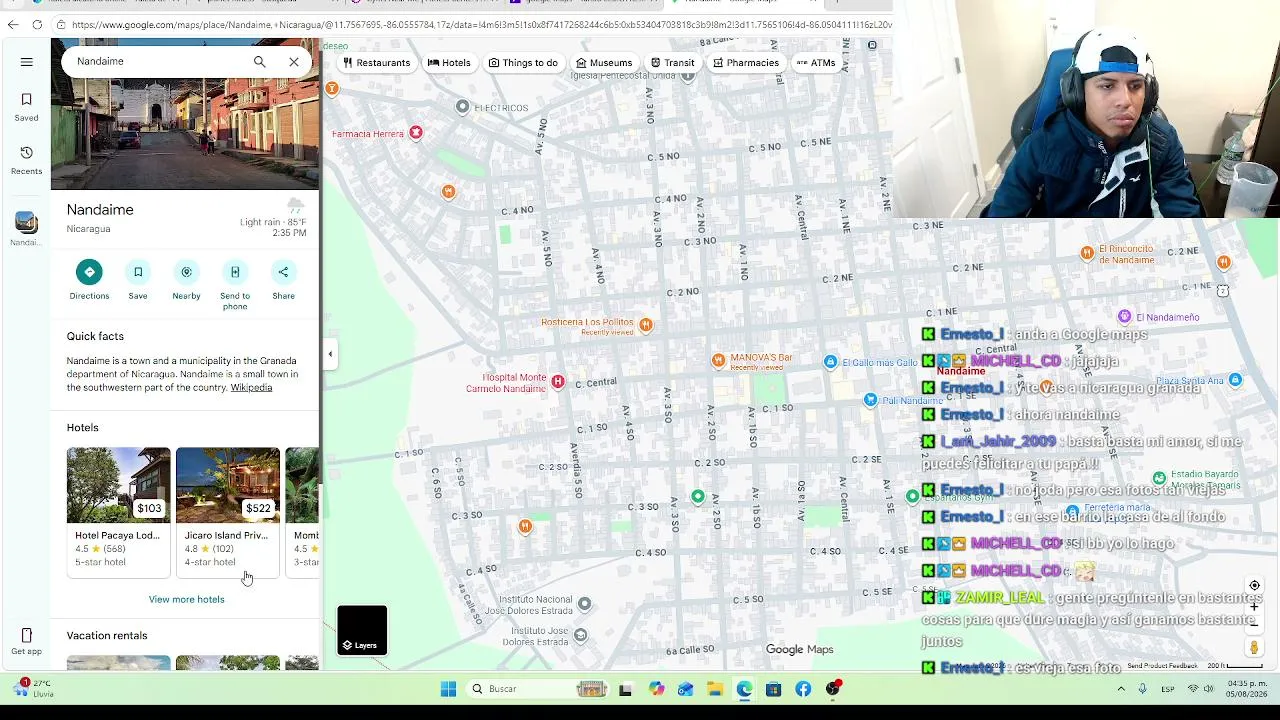Open the Wikipedia link in Quick facts
Screen dimensions: 1280x720
point(251,388)
